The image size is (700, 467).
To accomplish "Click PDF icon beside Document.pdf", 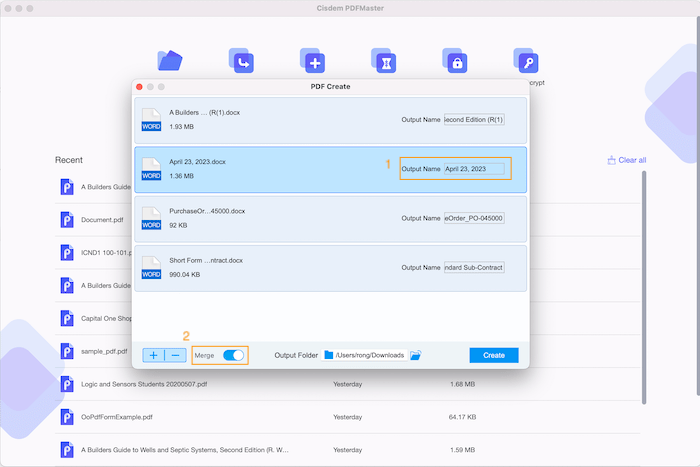I will coord(67,220).
